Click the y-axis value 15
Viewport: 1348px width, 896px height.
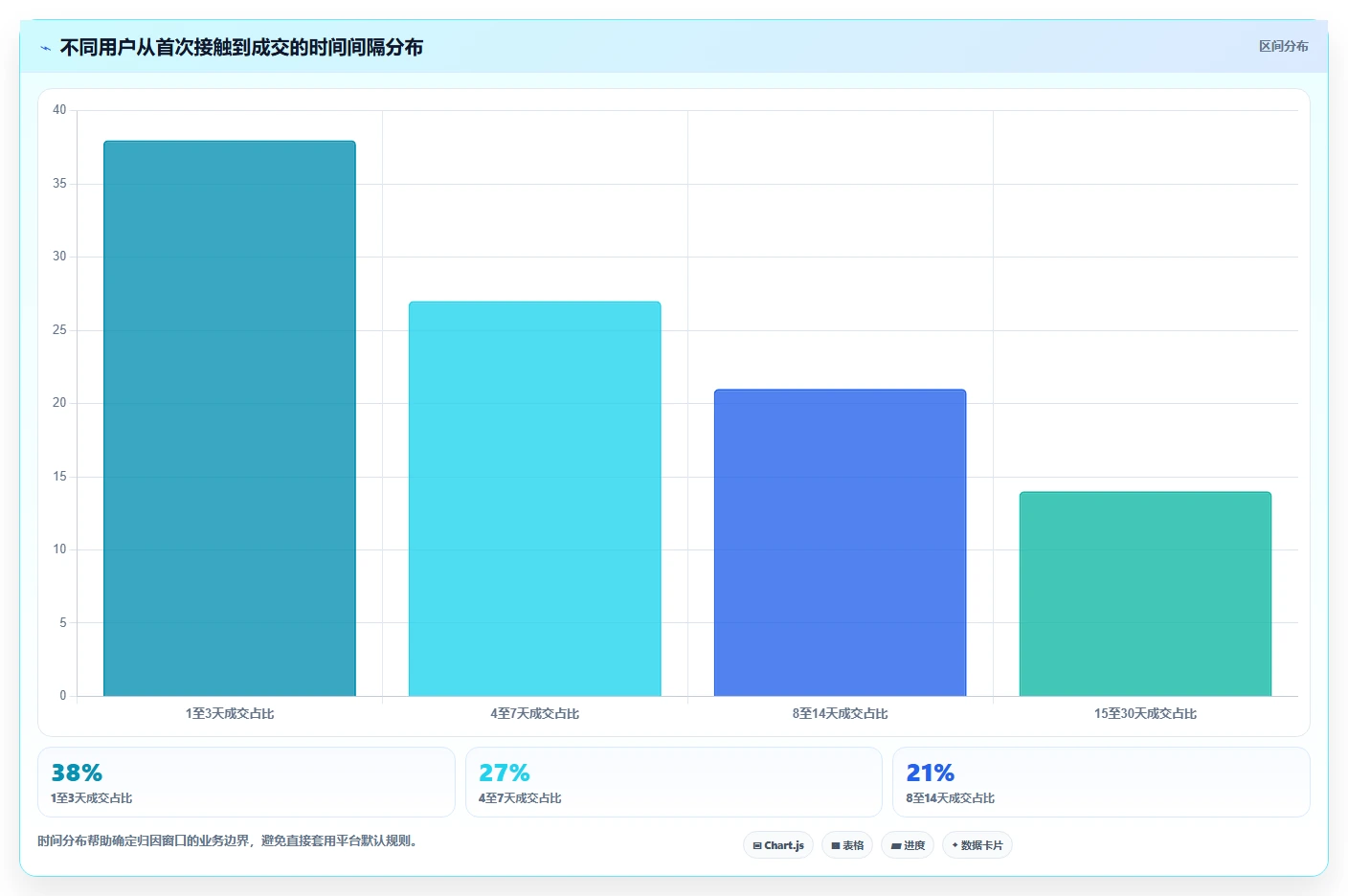[59, 476]
